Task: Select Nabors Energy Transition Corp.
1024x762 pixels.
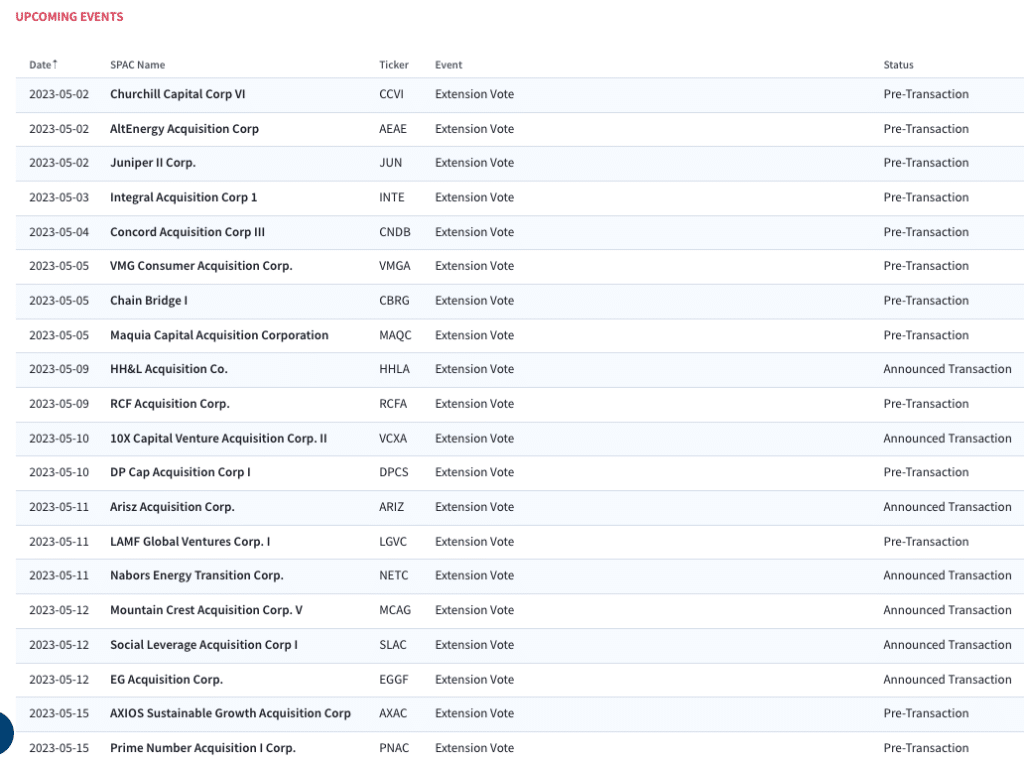Action: pyautogui.click(x=197, y=575)
